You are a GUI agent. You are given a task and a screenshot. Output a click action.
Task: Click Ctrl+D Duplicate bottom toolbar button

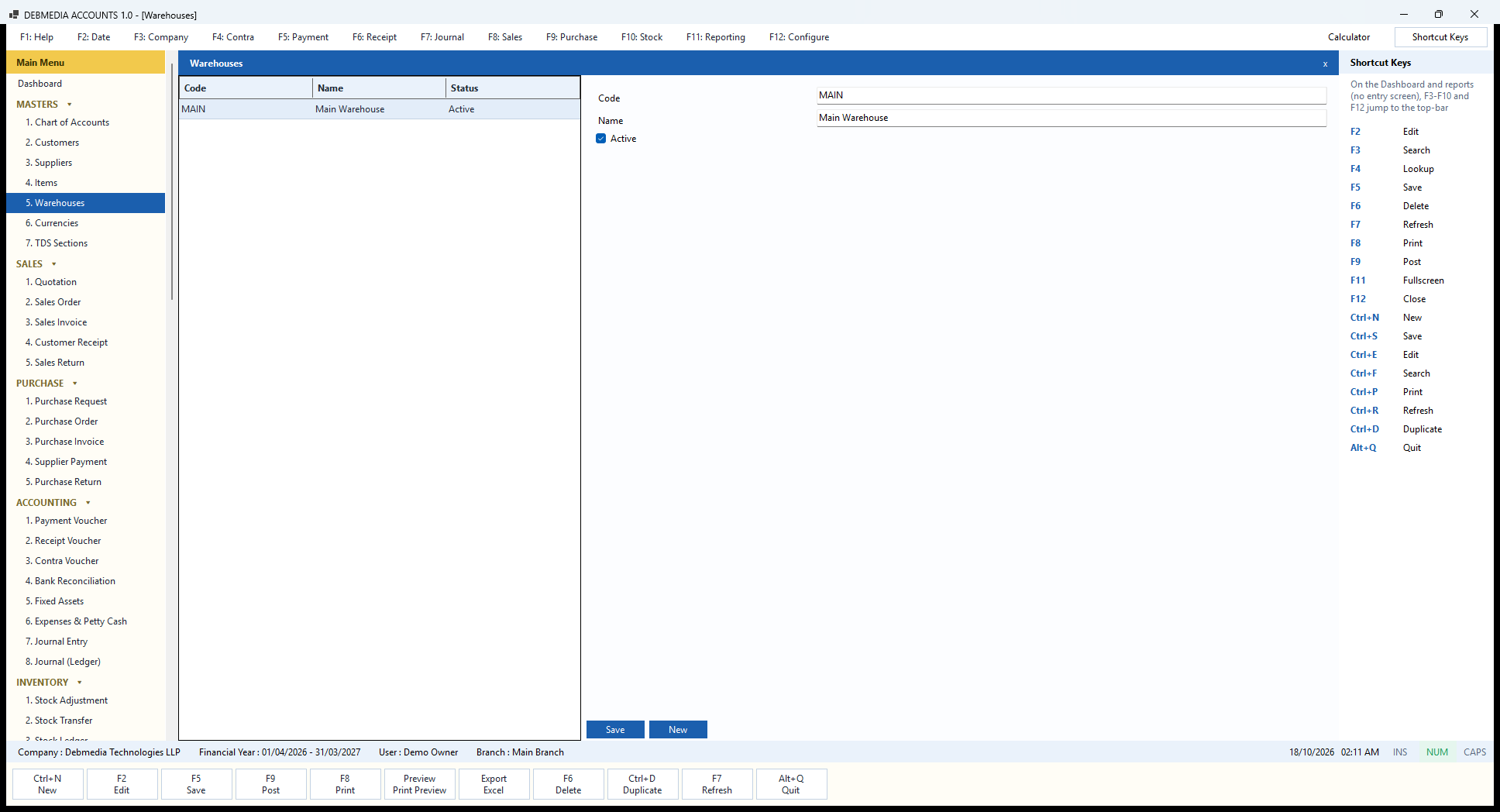click(x=642, y=784)
